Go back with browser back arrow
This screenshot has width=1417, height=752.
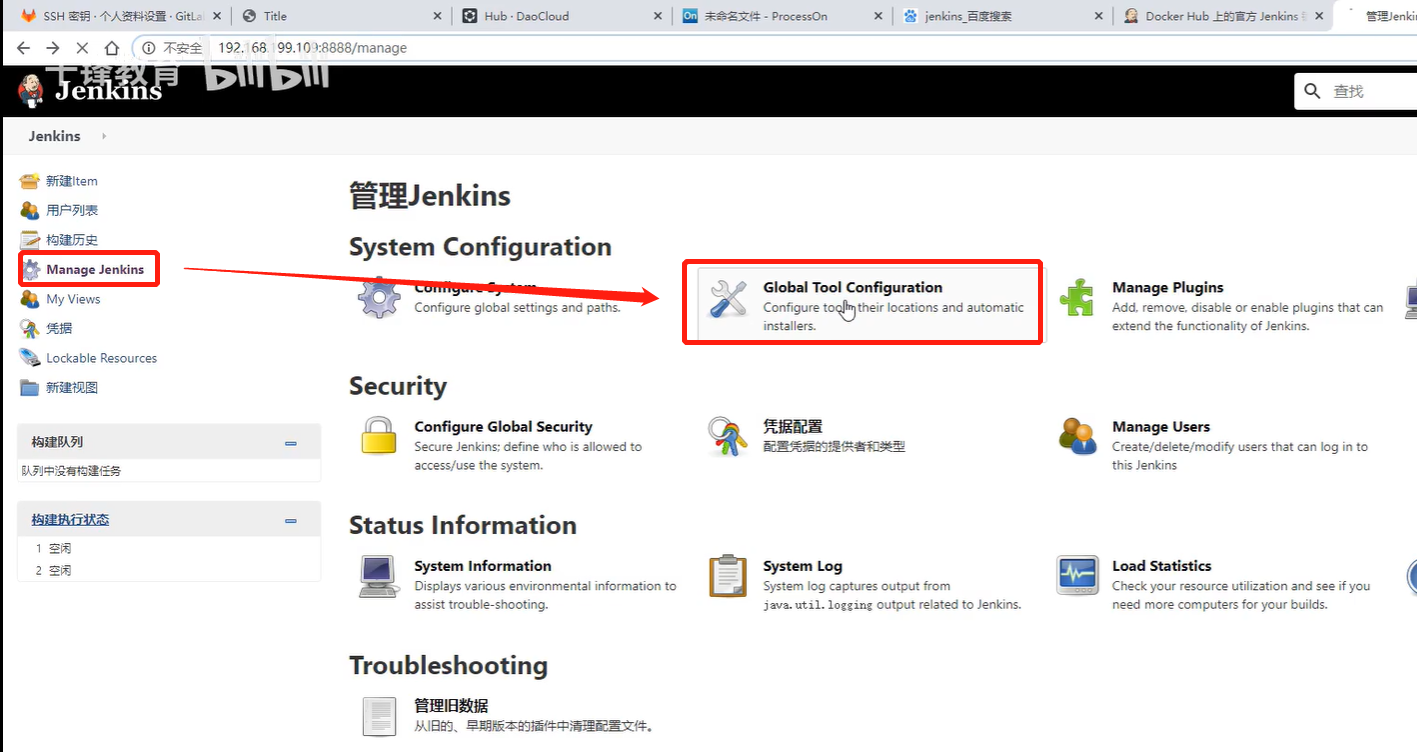[x=23, y=48]
